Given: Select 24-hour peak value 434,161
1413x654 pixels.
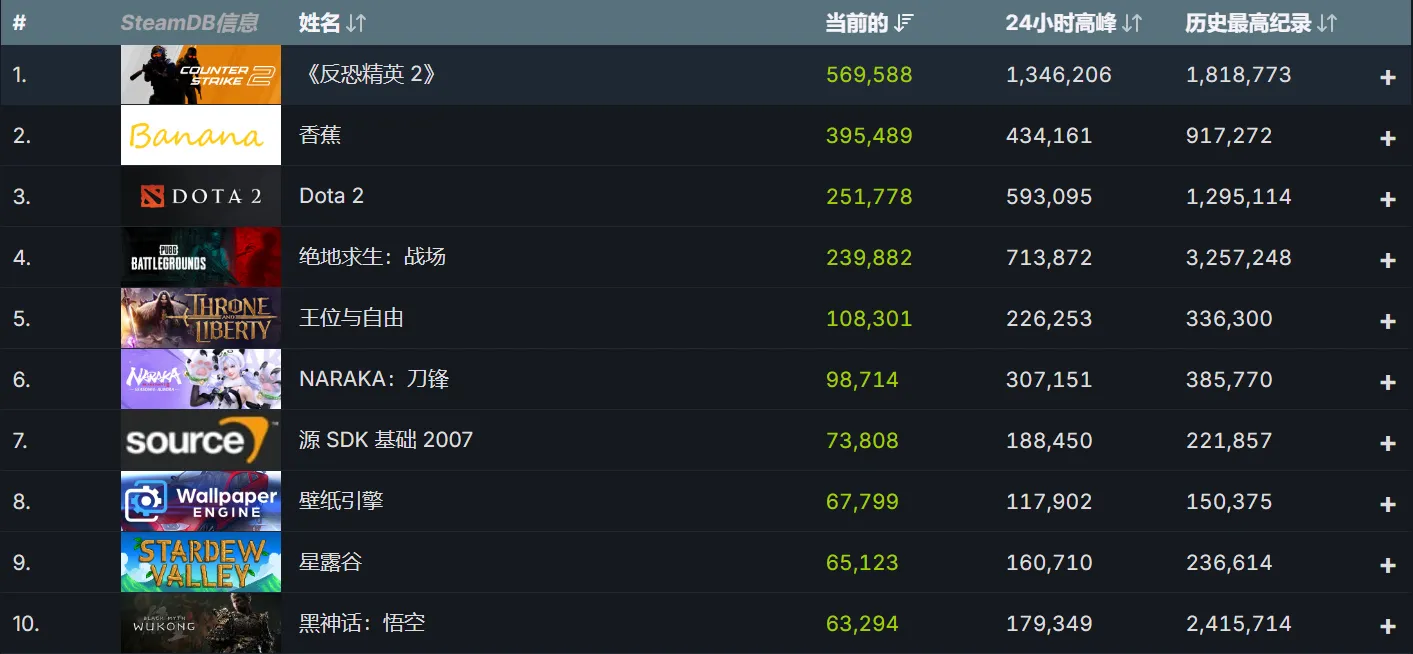Looking at the screenshot, I should click(x=1049, y=136).
